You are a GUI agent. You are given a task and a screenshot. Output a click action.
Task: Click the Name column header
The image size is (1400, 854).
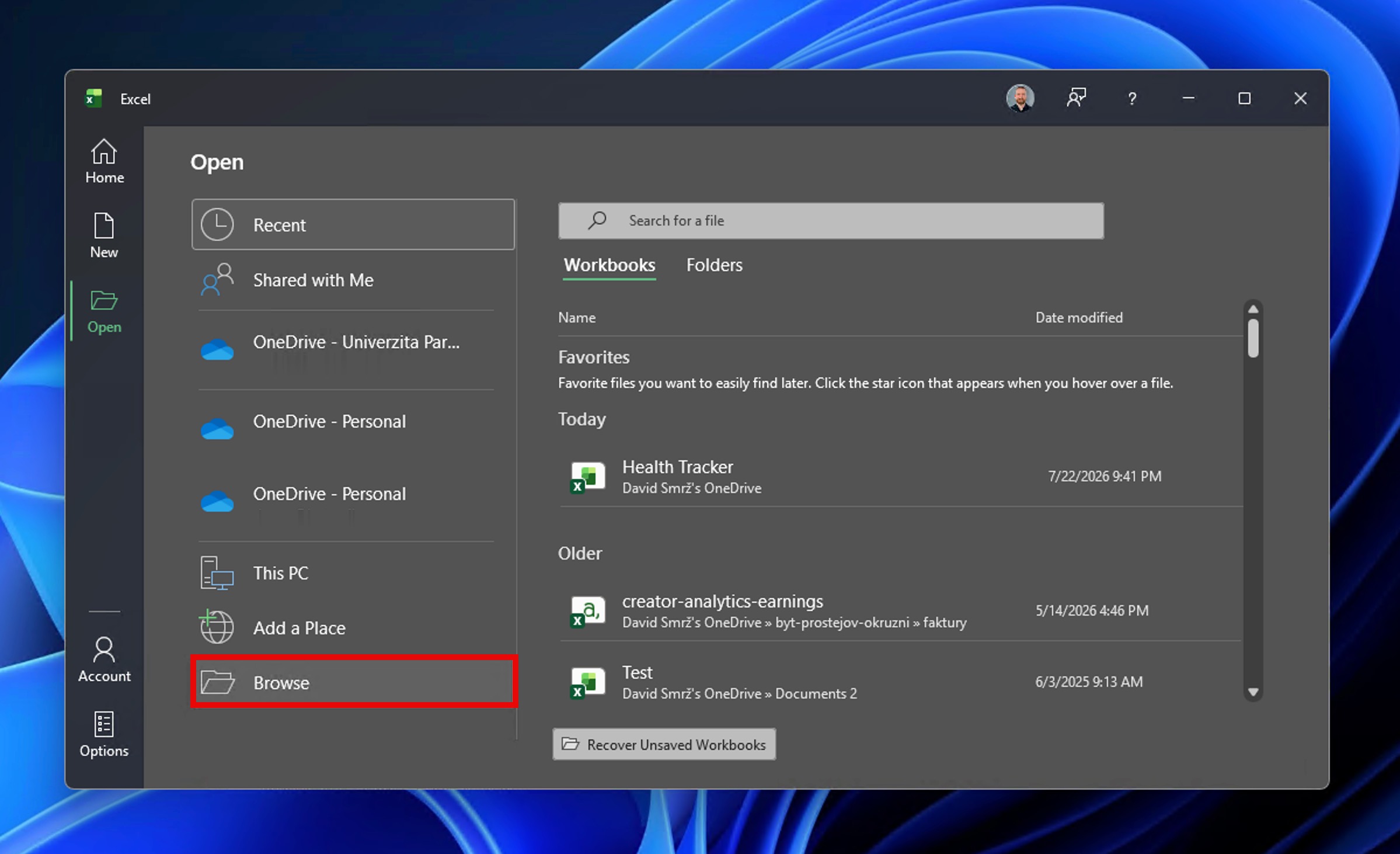(576, 317)
